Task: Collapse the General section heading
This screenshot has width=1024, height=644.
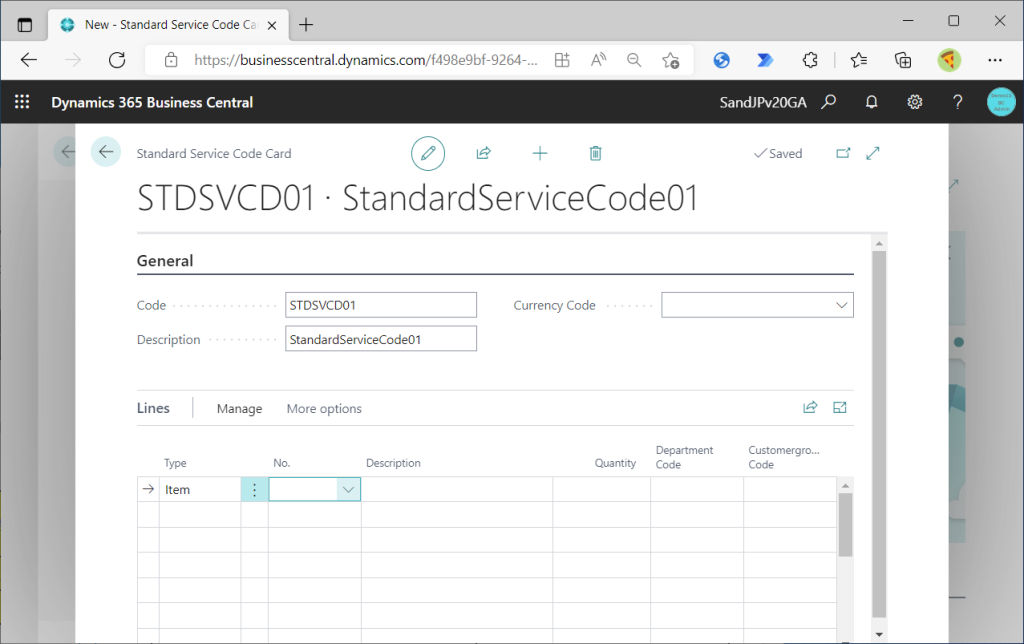Action: click(x=165, y=261)
